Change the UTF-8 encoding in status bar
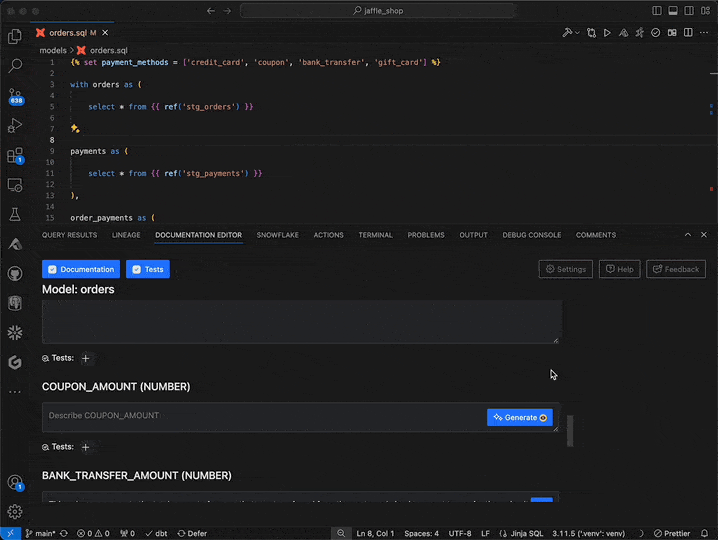Viewport: 718px width, 540px height. 460,533
